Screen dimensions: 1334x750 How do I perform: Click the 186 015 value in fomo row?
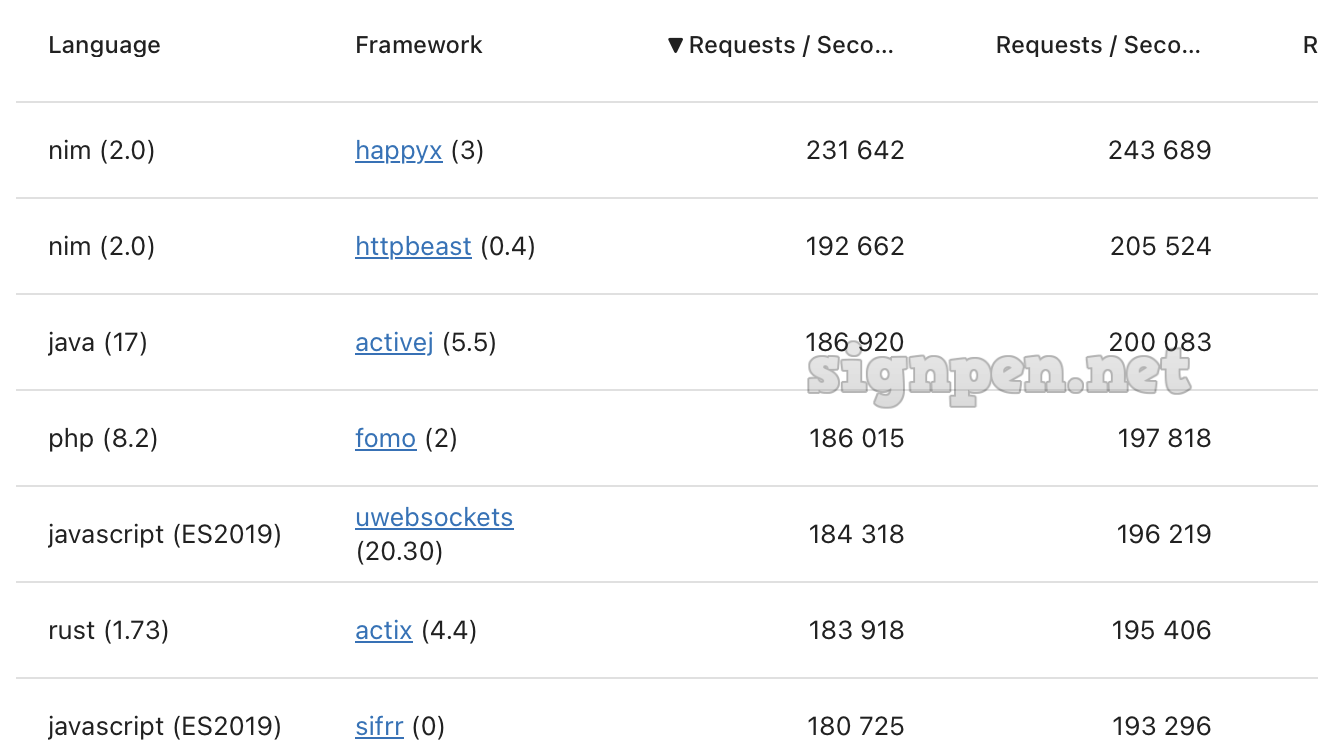[x=856, y=438]
